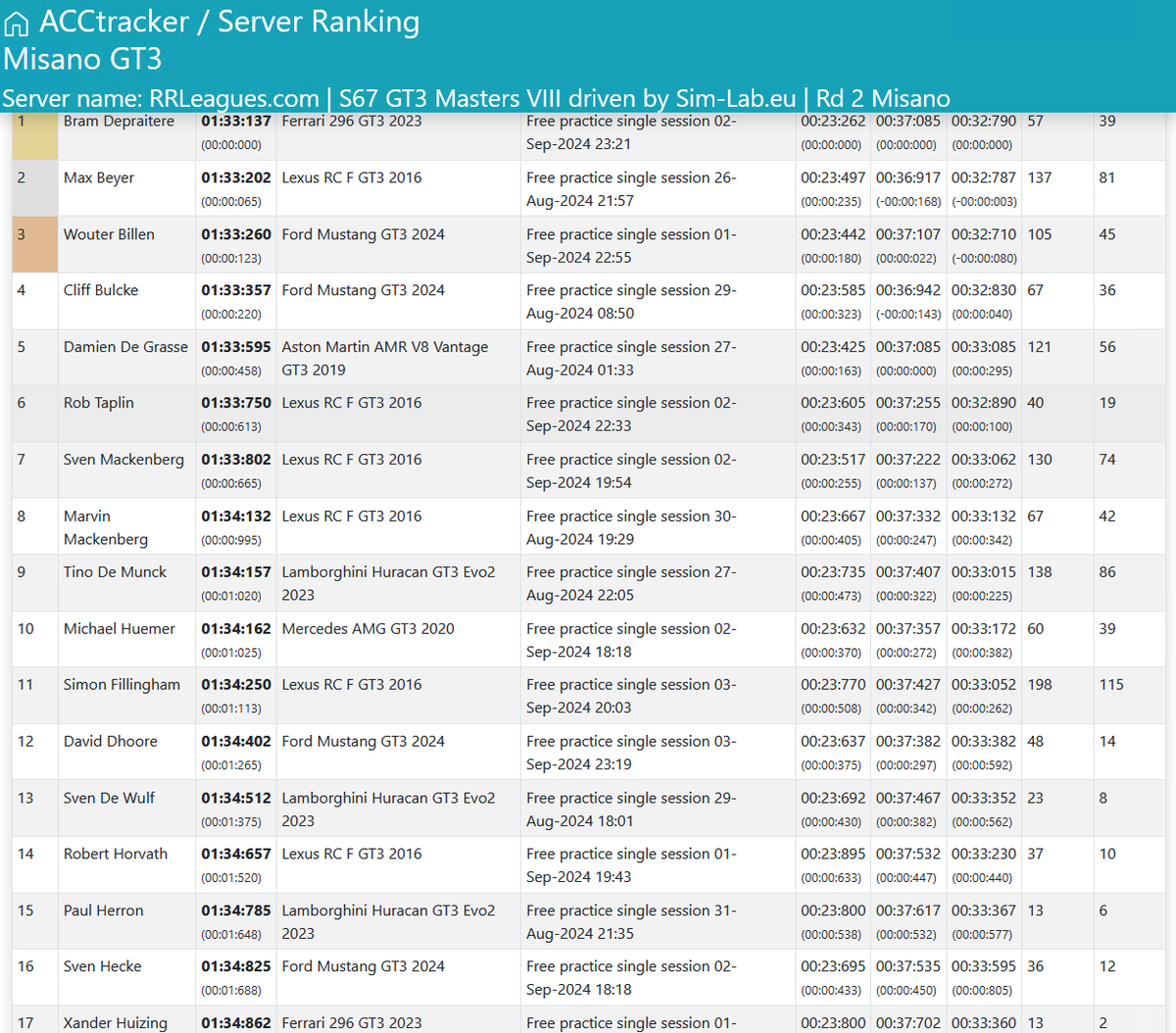Screen dimensions: 1176x1033
Task: Click sector two time 00:36:917
Action: (908, 178)
